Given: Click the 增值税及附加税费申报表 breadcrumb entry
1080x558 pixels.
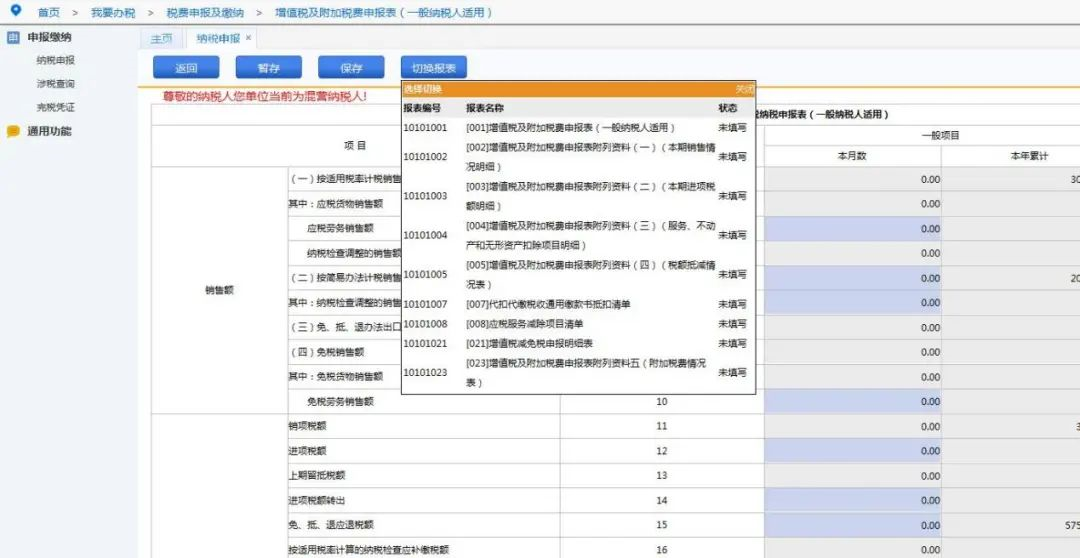Looking at the screenshot, I should tap(384, 12).
